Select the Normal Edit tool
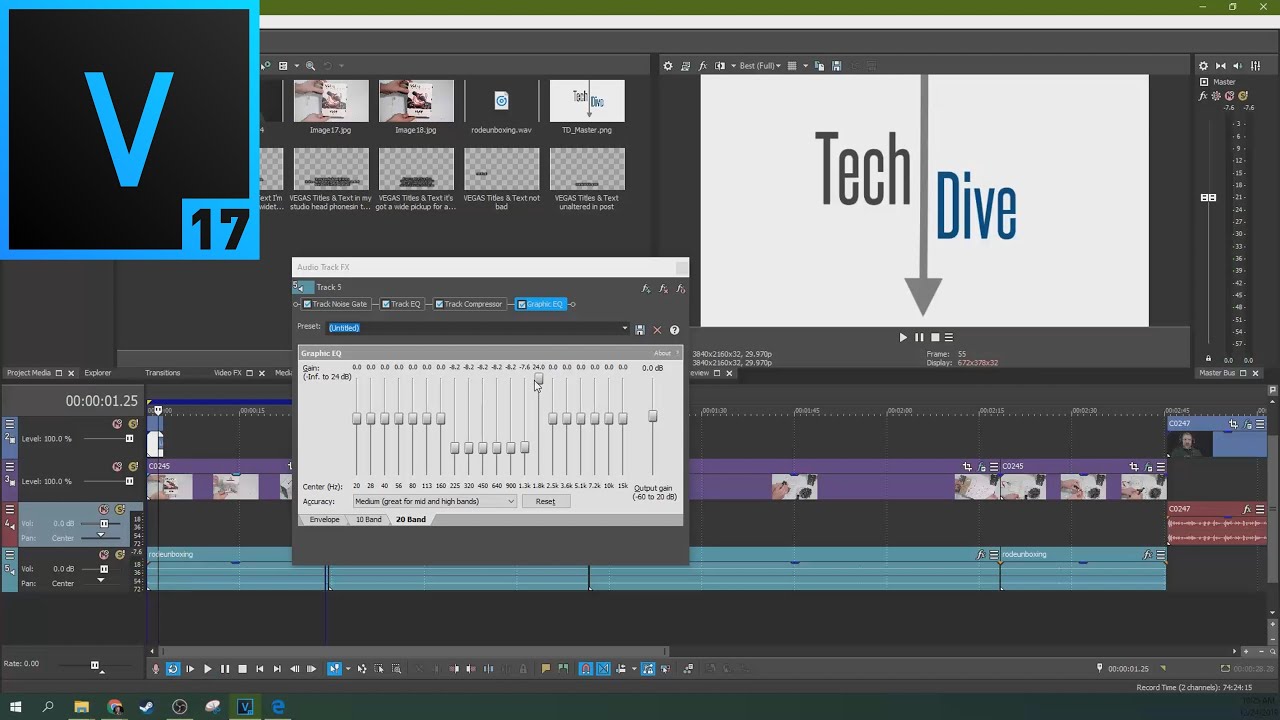 point(334,669)
